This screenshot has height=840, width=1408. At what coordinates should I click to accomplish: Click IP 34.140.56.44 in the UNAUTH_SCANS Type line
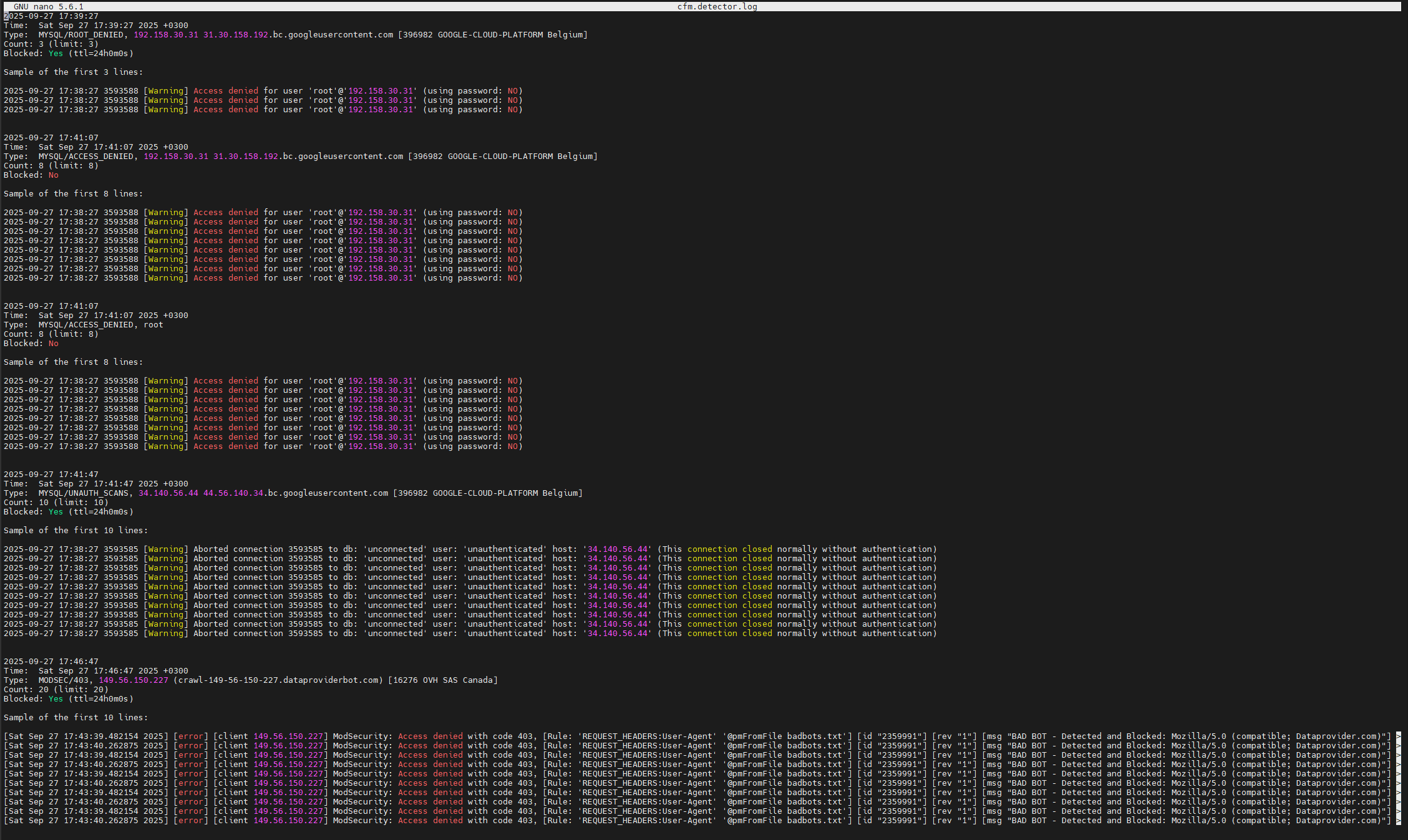168,493
